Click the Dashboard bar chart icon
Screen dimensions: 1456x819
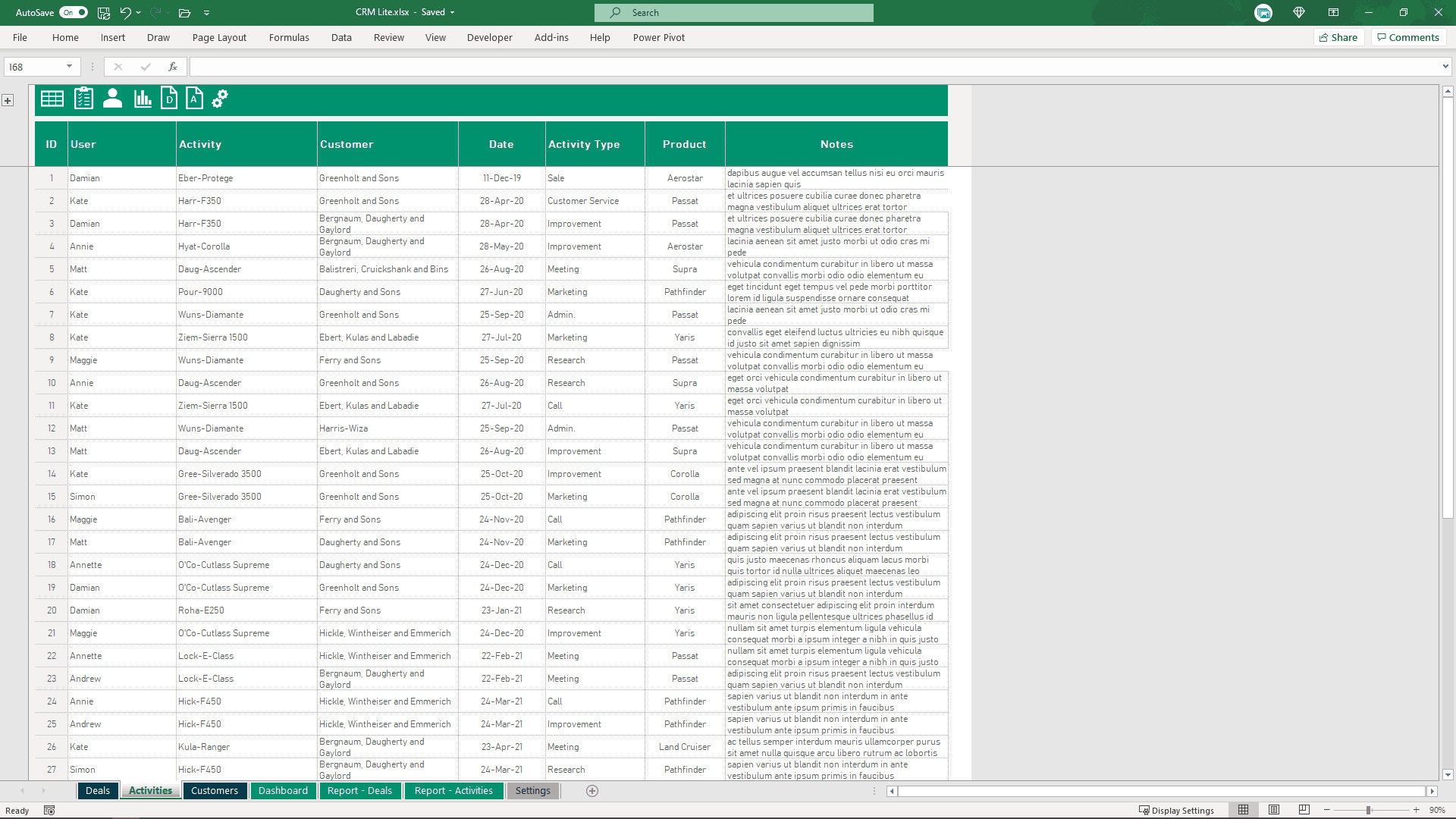[x=143, y=99]
